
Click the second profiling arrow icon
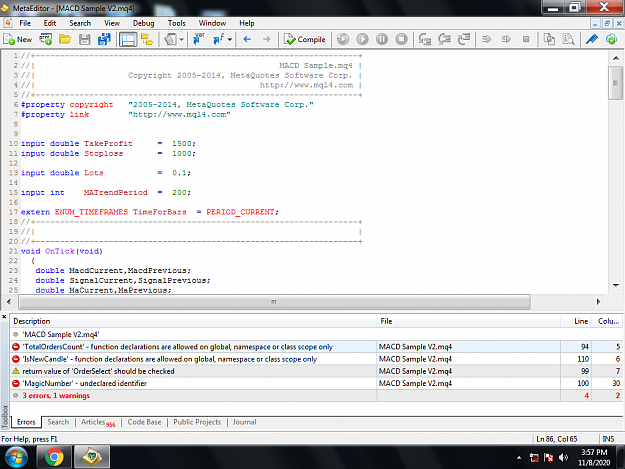(506, 39)
